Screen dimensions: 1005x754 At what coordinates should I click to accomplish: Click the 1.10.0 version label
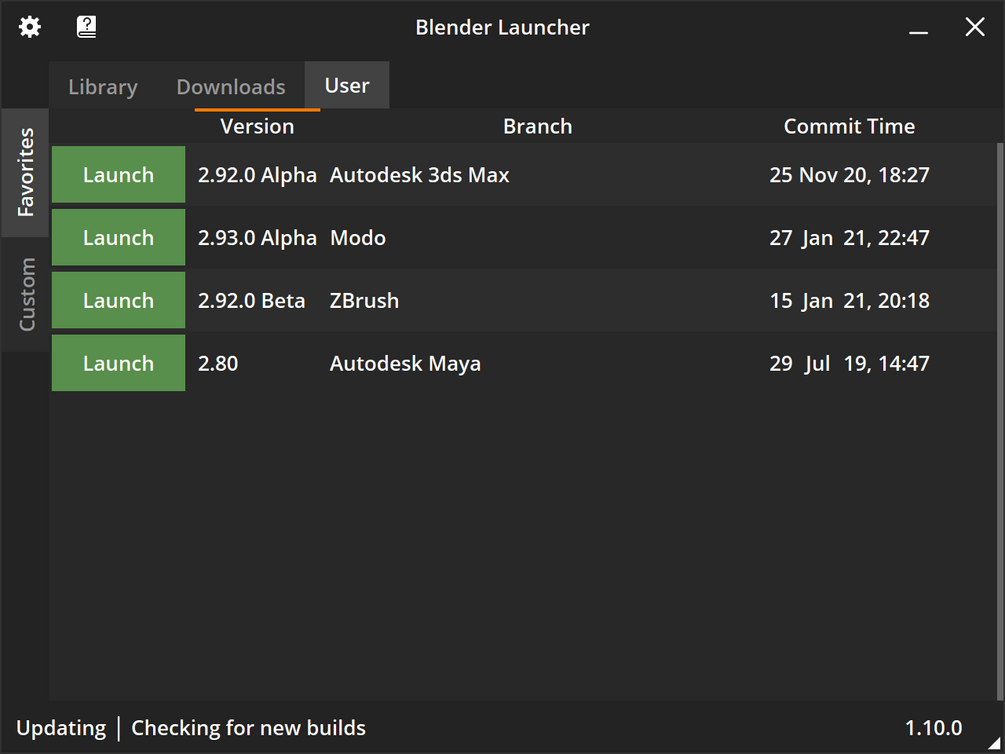pyautogui.click(x=934, y=728)
